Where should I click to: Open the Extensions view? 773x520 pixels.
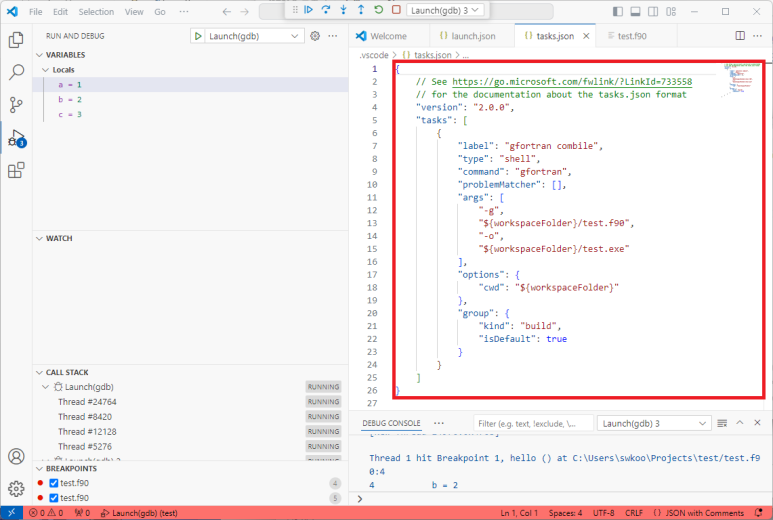pos(16,171)
